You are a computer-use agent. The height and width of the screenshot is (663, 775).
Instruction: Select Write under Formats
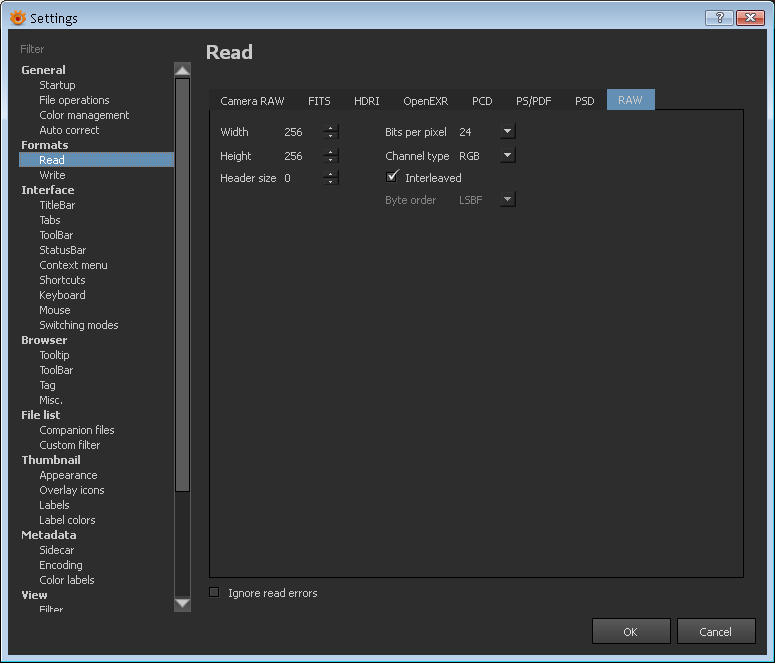(x=52, y=175)
